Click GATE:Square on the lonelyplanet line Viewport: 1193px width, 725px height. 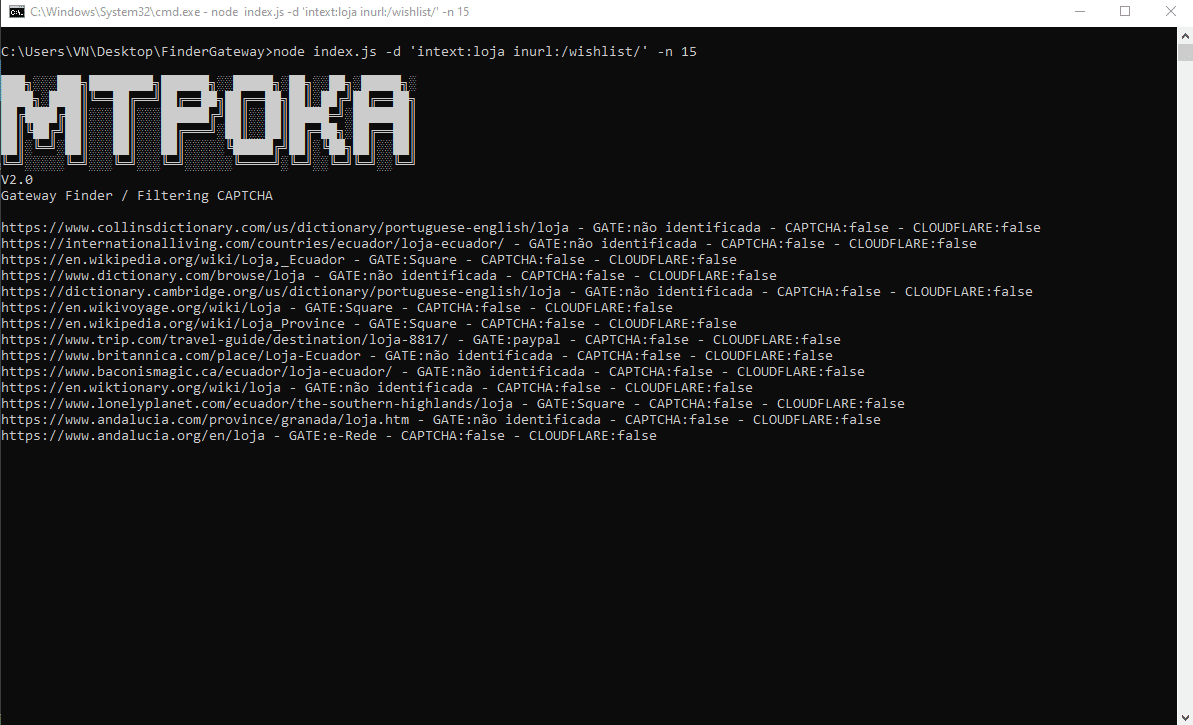click(x=581, y=403)
